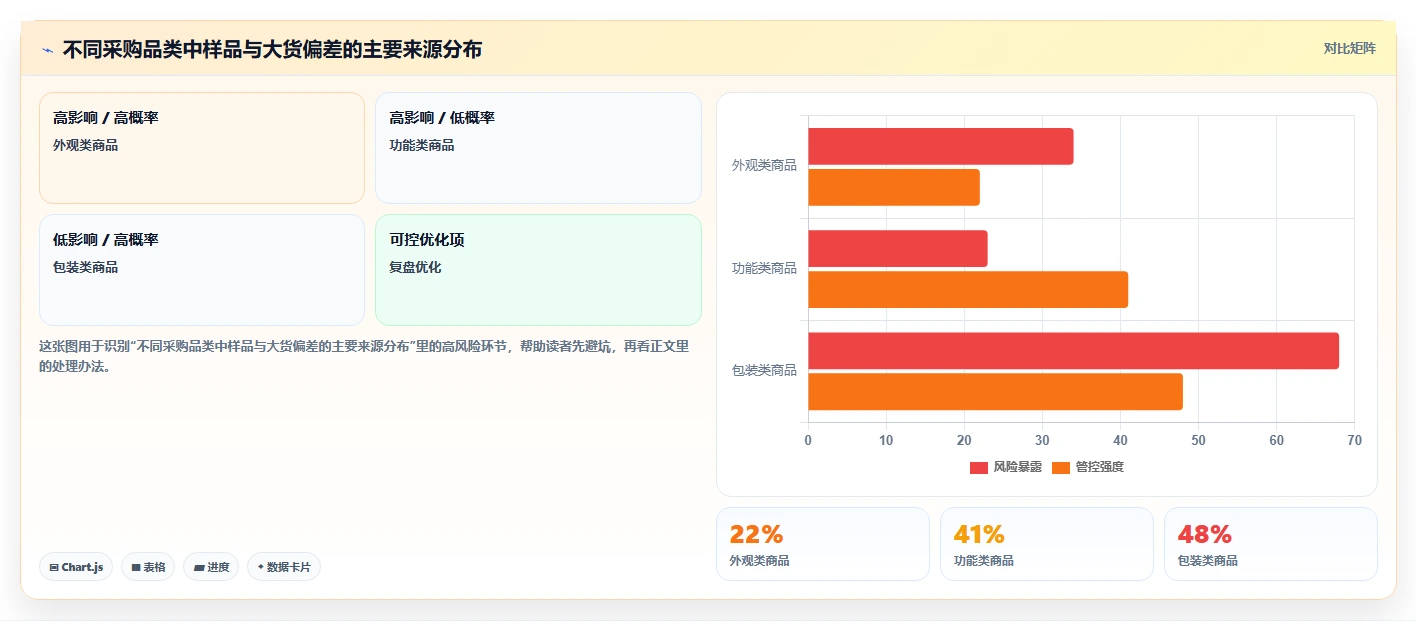
Task: Toggle the 风险暴露 legend entry
Action: pyautogui.click(x=1006, y=467)
